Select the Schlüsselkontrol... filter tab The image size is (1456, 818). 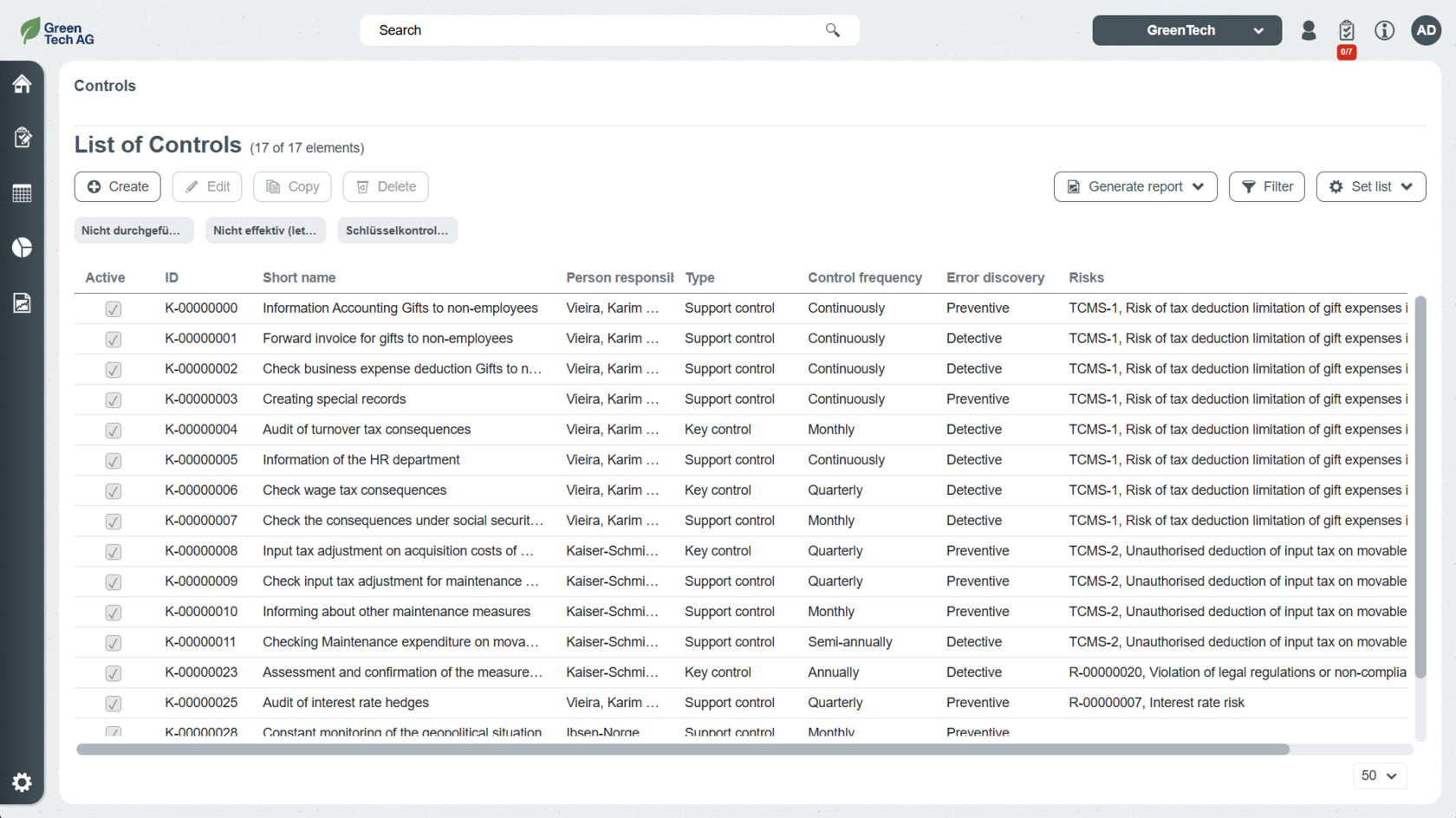(x=397, y=230)
